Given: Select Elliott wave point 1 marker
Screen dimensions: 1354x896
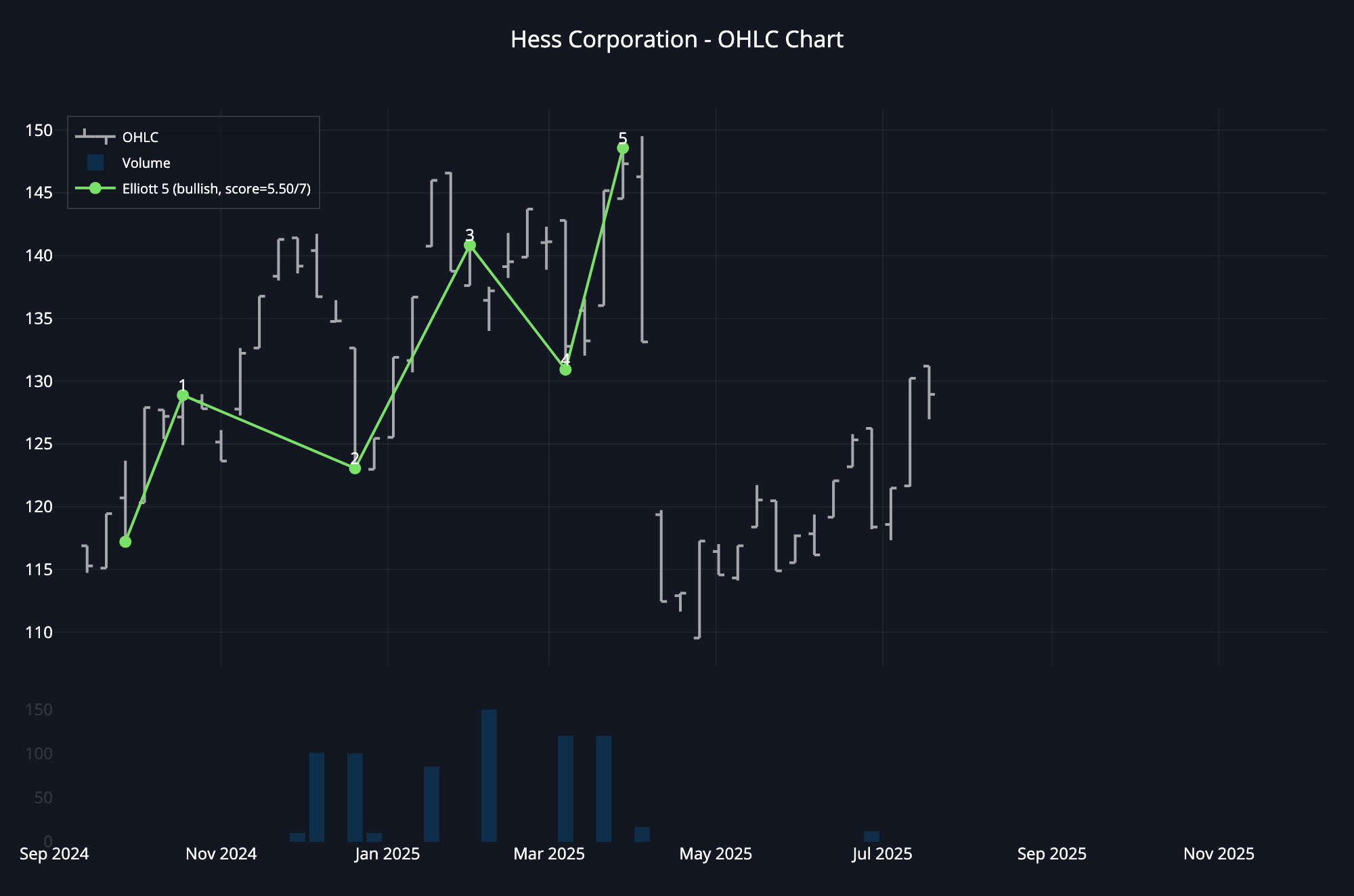Looking at the screenshot, I should click(183, 395).
